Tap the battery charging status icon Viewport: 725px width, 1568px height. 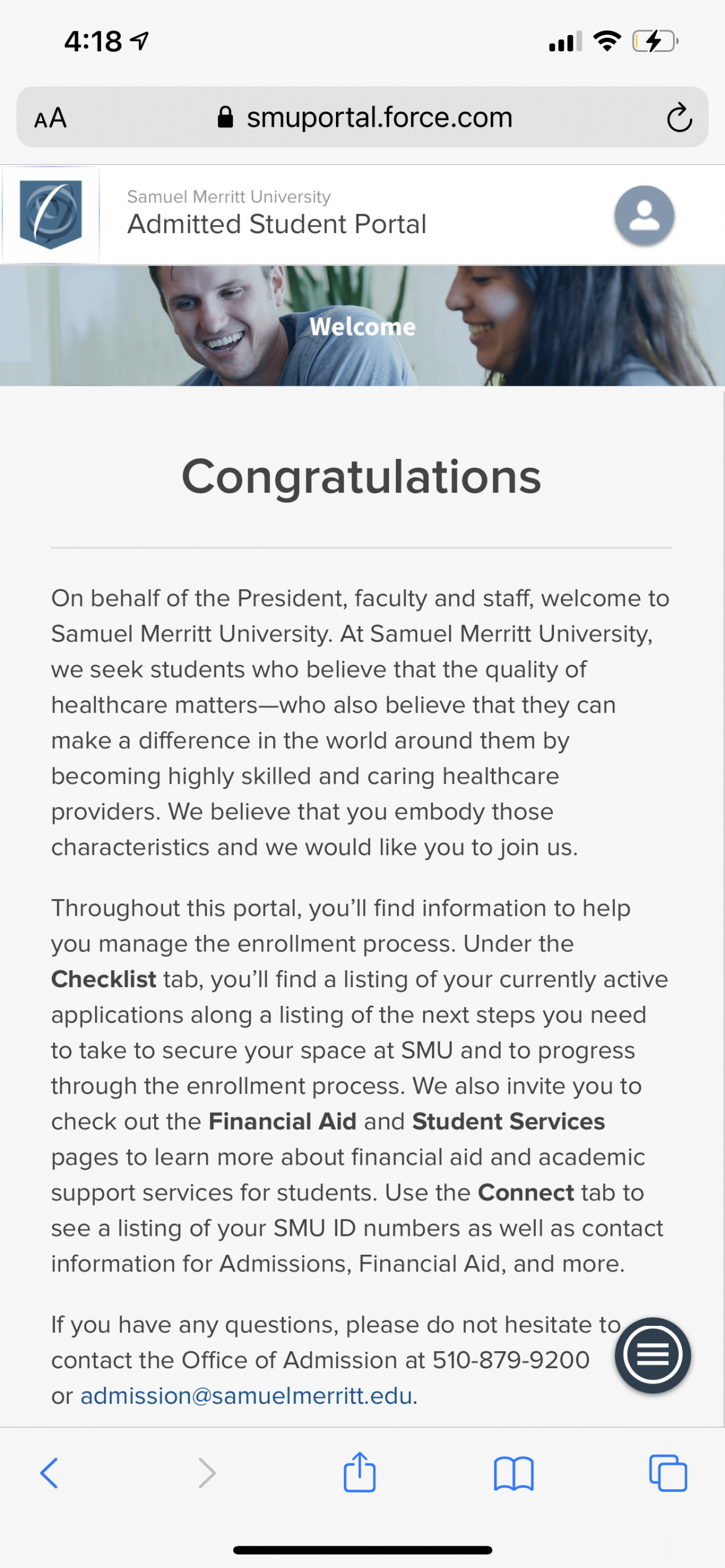coord(656,42)
